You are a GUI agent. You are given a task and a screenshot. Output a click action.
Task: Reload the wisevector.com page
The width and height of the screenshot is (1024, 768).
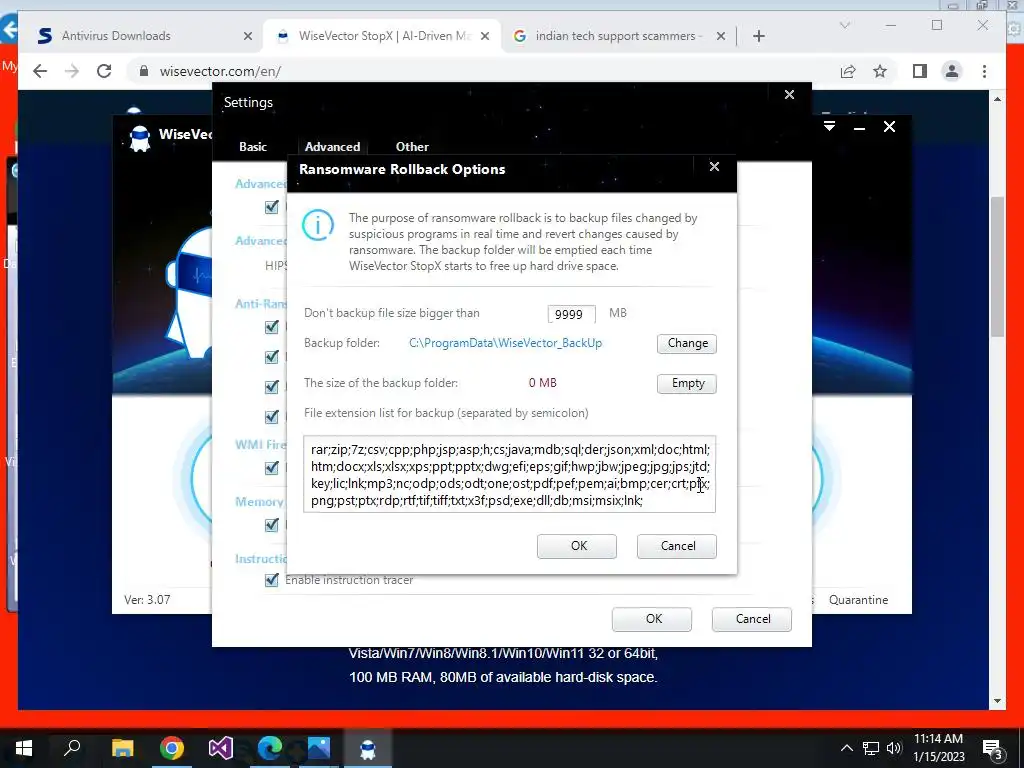(x=104, y=71)
